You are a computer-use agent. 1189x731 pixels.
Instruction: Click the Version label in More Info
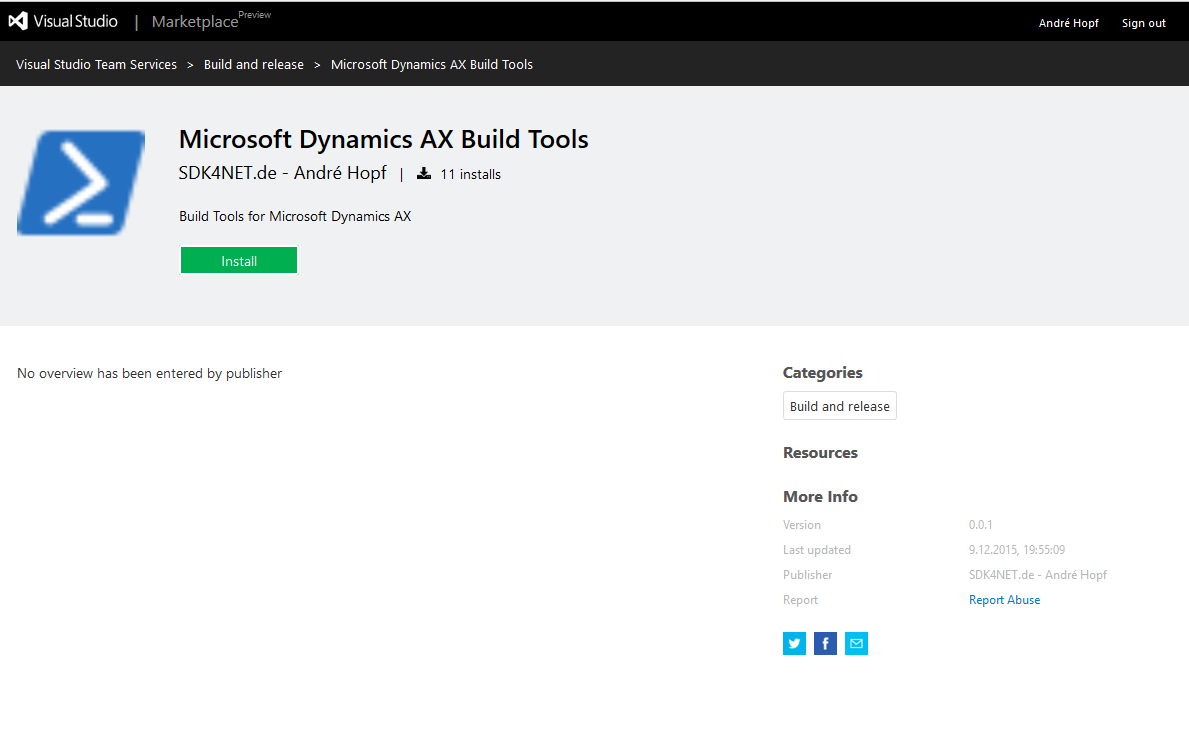[x=802, y=525]
